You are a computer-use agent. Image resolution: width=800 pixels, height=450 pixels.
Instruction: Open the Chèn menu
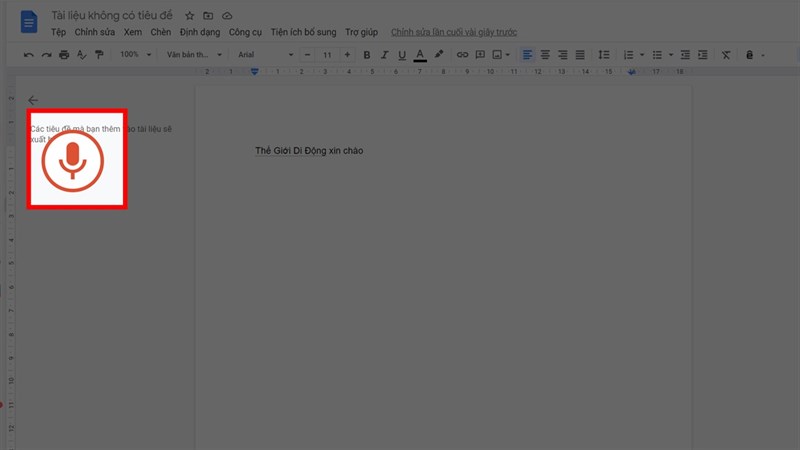coord(161,32)
